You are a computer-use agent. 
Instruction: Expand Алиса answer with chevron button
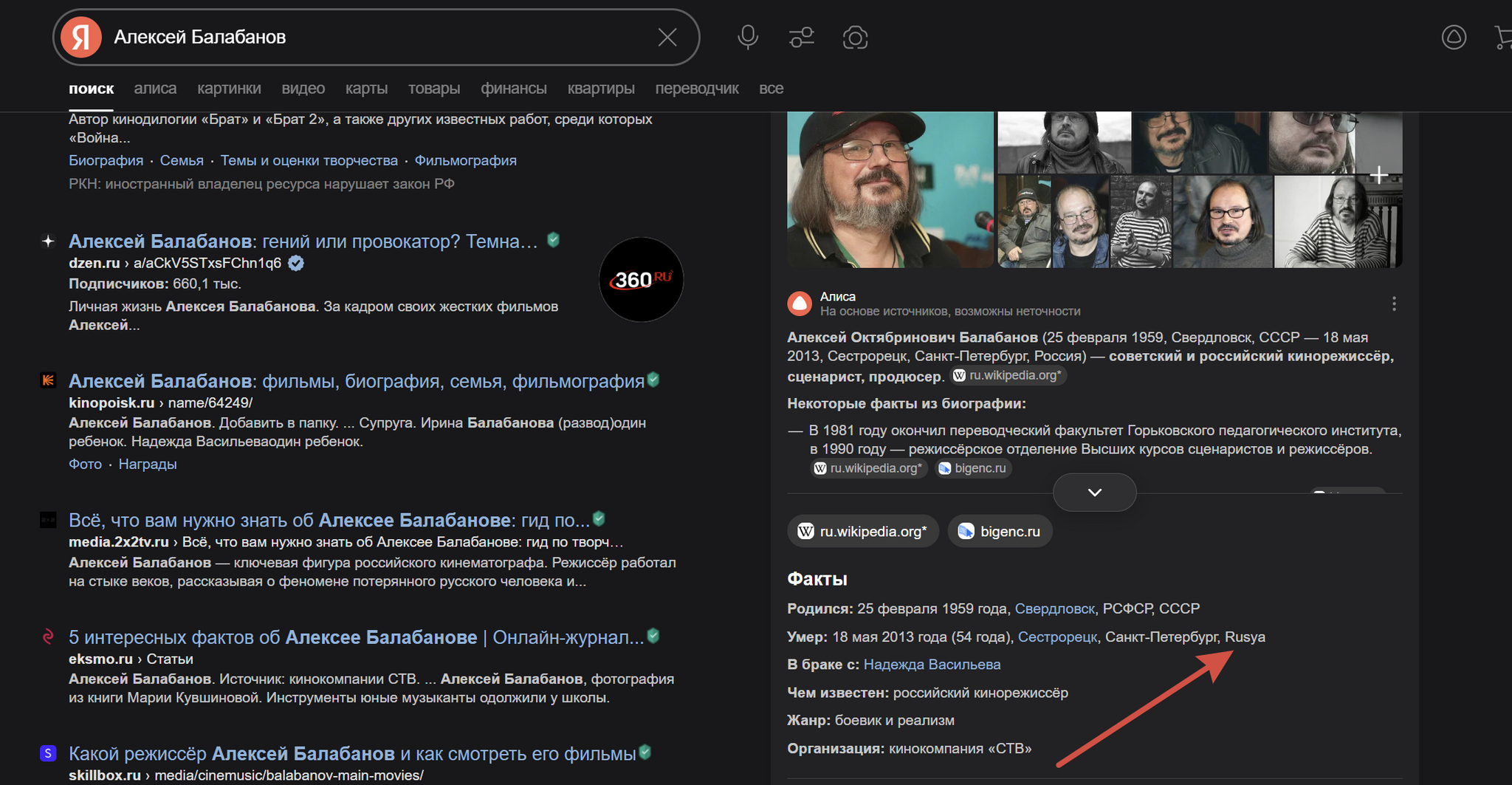[1095, 493]
